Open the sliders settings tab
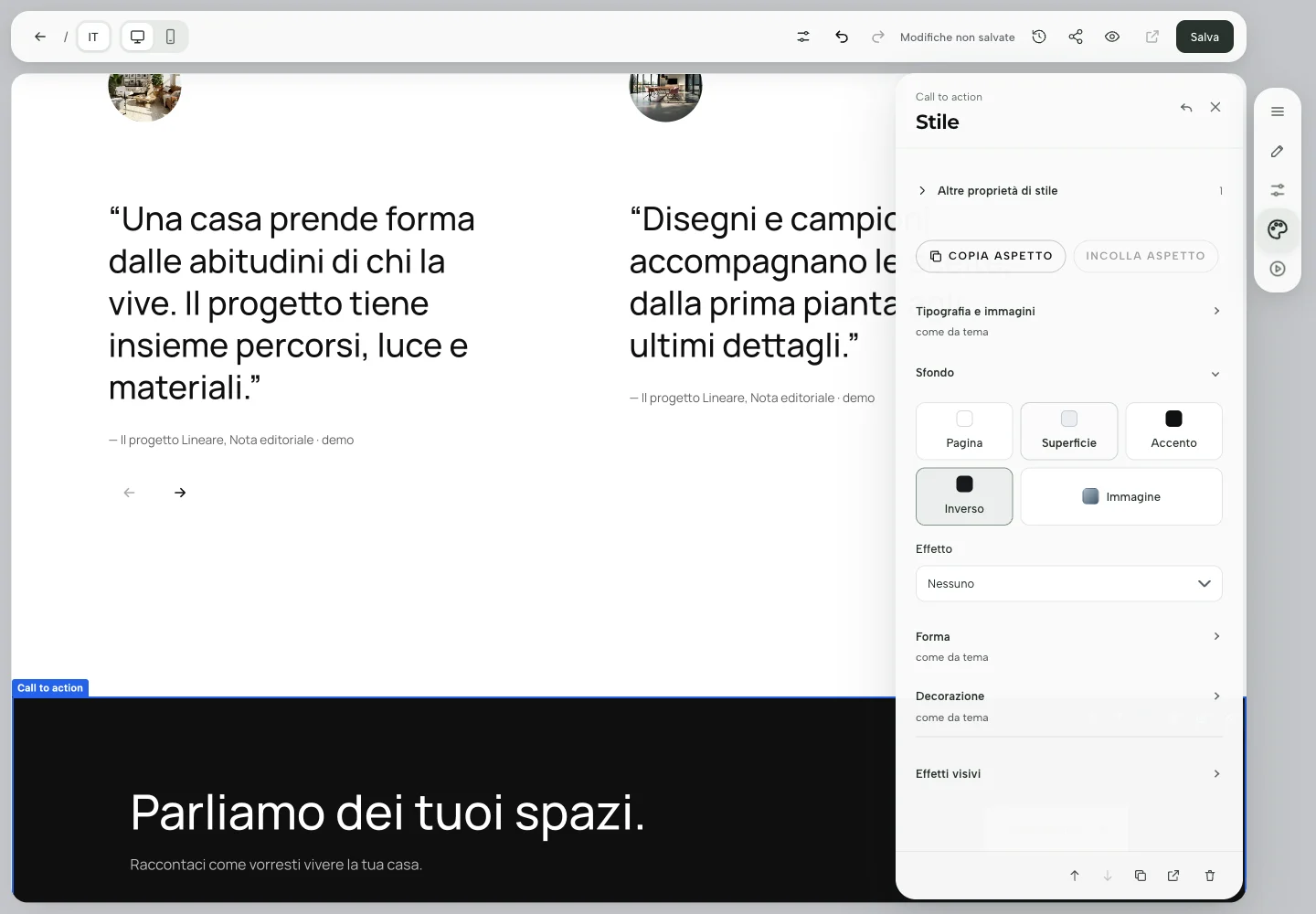Screen dimensions: 1316x914 (x=1278, y=190)
